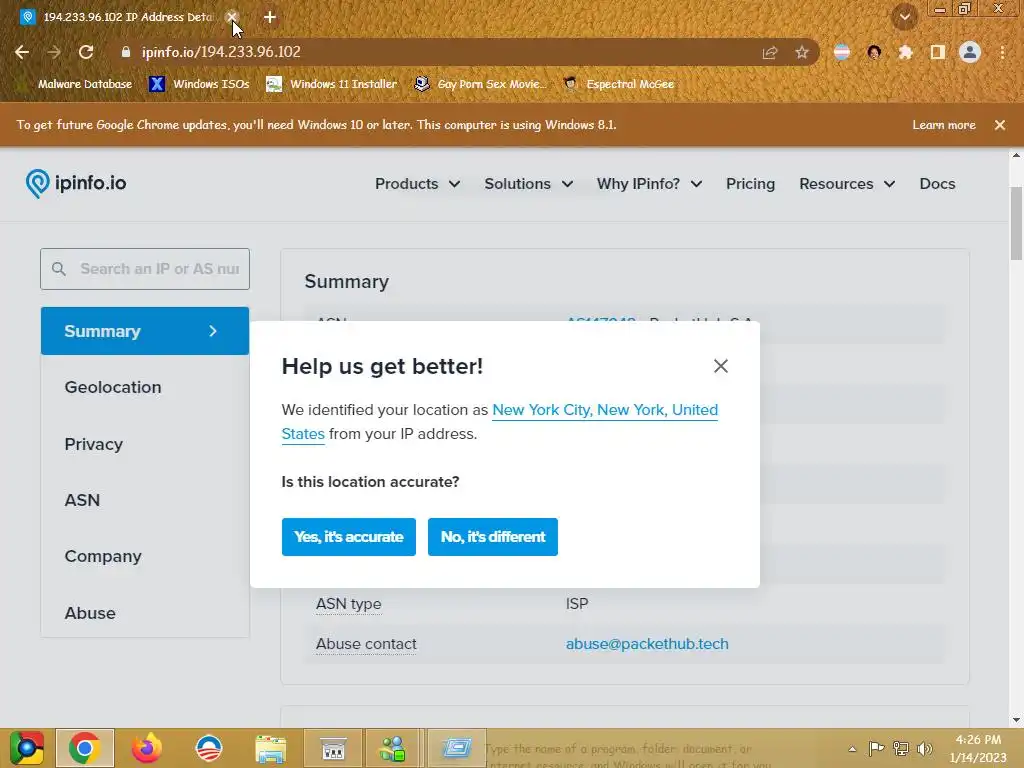Open Chrome's three-dot menu
This screenshot has width=1024, height=768.
click(1002, 52)
